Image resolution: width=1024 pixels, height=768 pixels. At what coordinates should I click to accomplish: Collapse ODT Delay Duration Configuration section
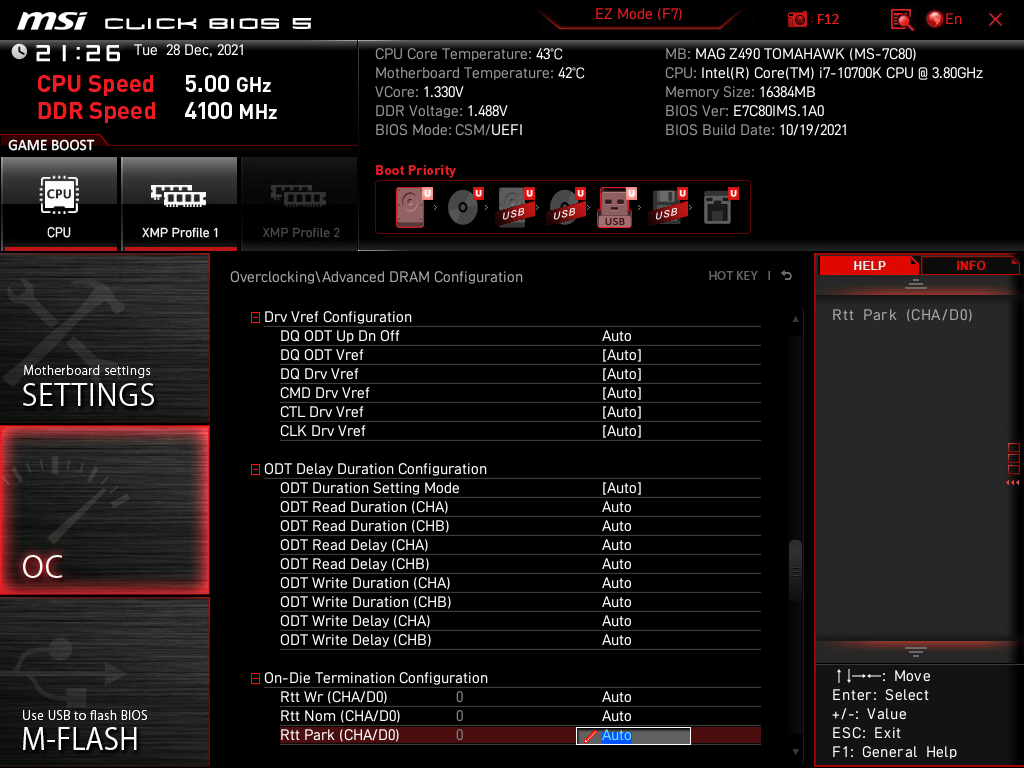pos(255,470)
